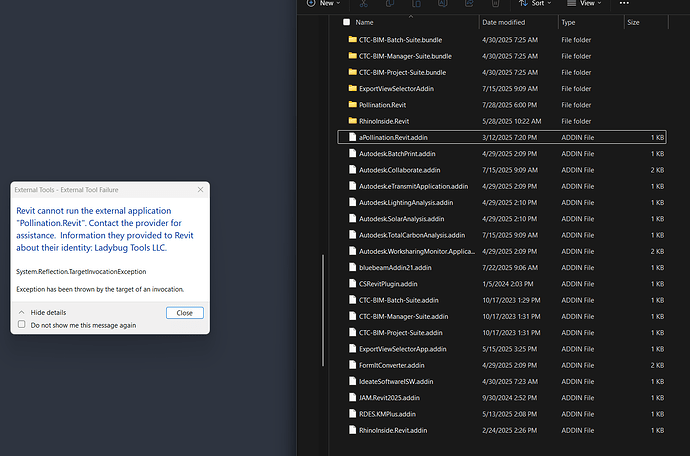
Task: Collapse error info via Hide details
Action: coord(43,313)
